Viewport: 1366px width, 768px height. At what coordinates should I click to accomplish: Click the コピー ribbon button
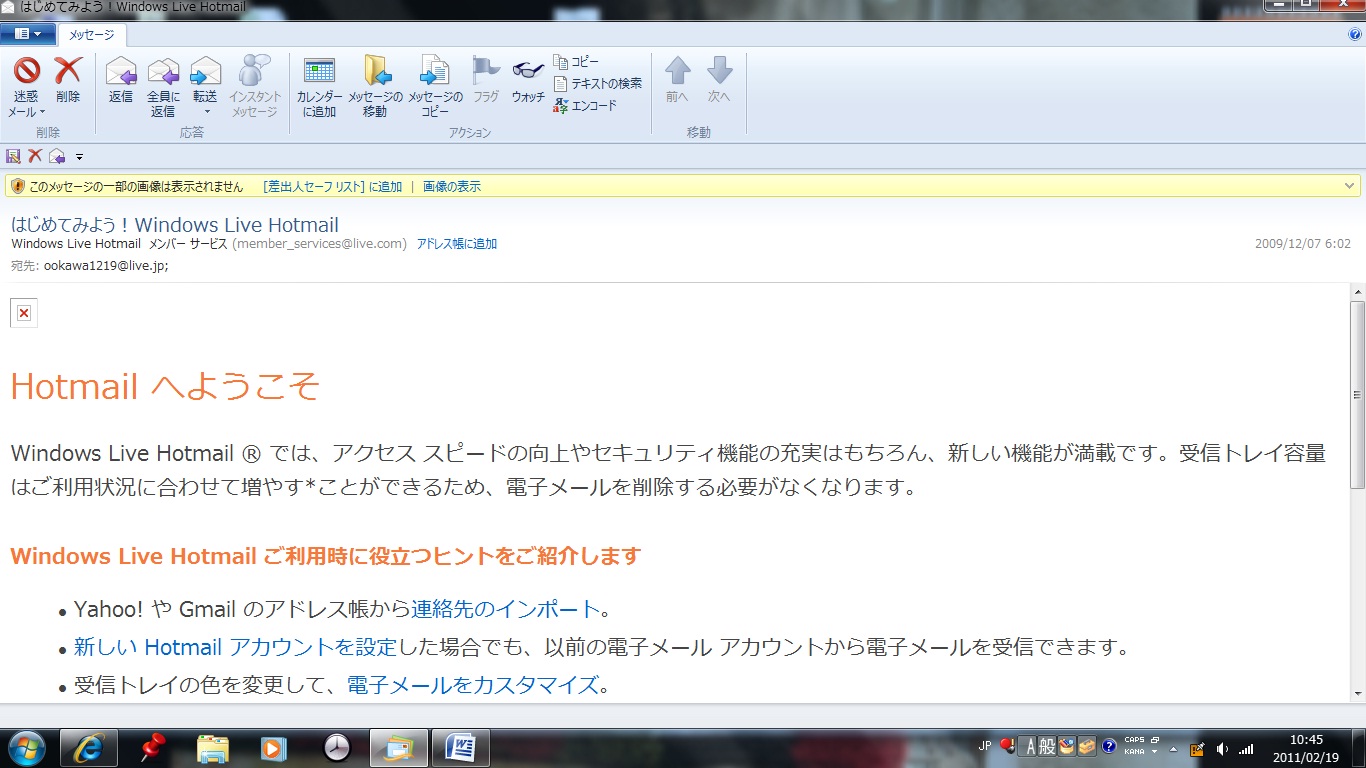coord(577,62)
